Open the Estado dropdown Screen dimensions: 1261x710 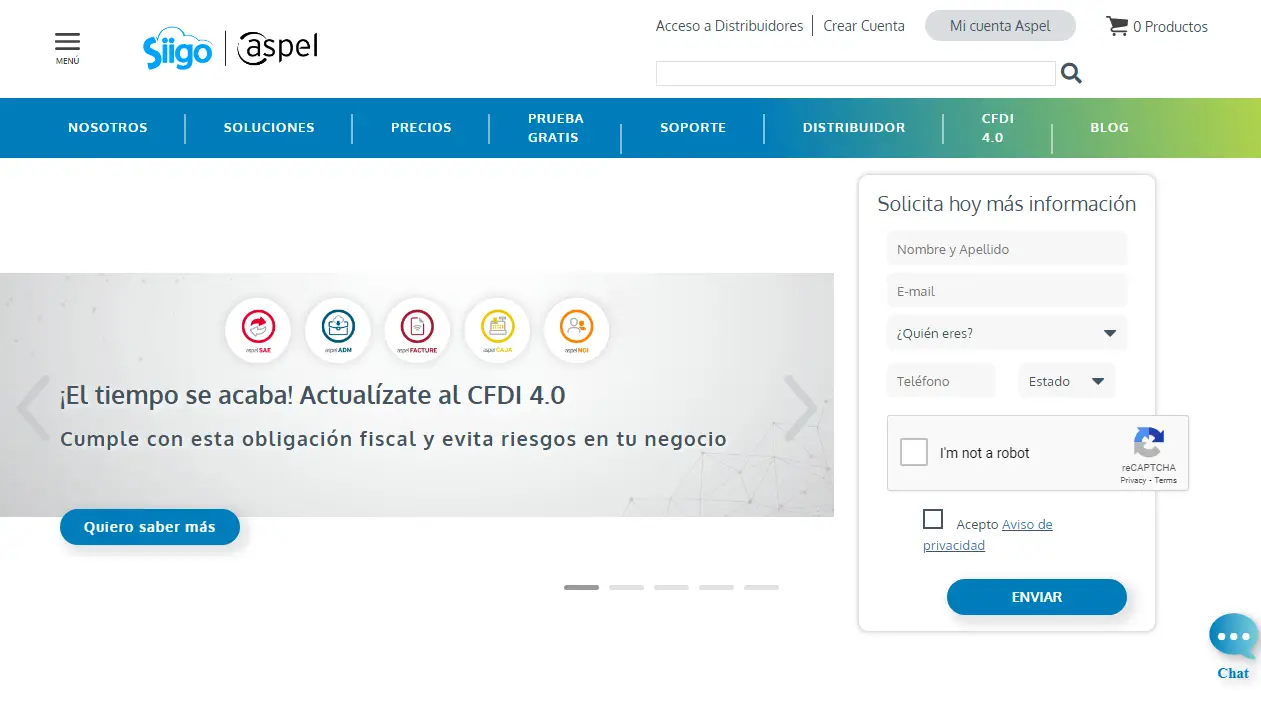pyautogui.click(x=1066, y=381)
